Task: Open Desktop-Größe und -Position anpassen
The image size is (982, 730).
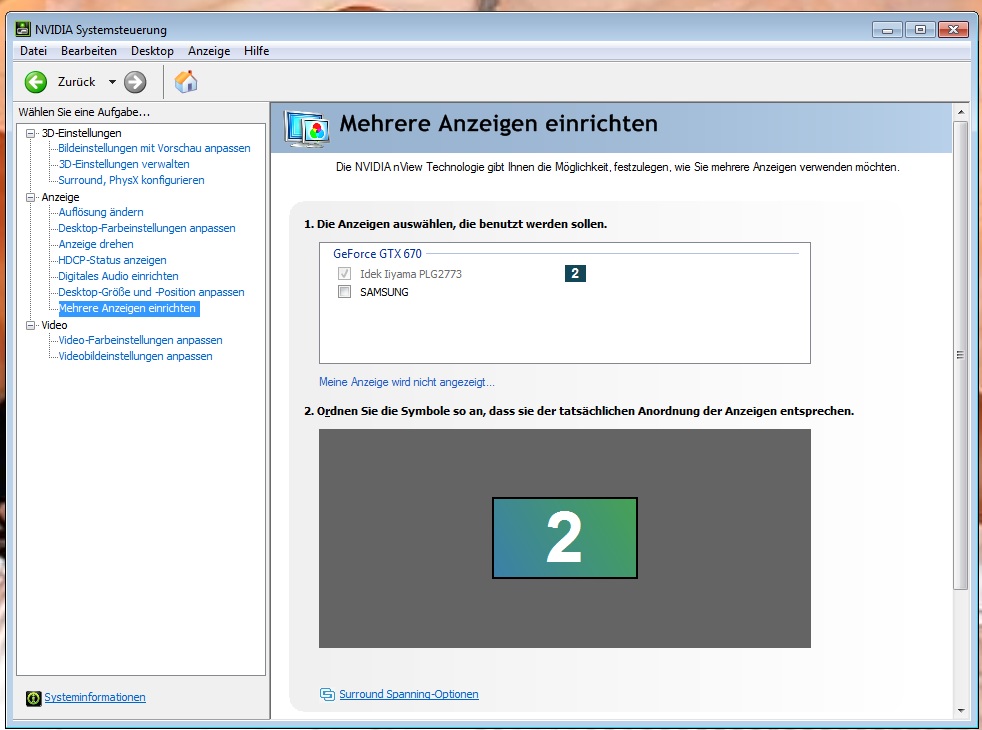Action: [x=152, y=292]
